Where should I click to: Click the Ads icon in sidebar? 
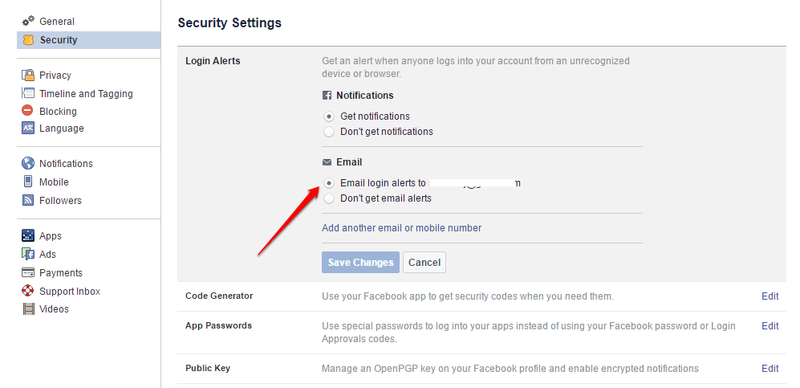[28, 254]
